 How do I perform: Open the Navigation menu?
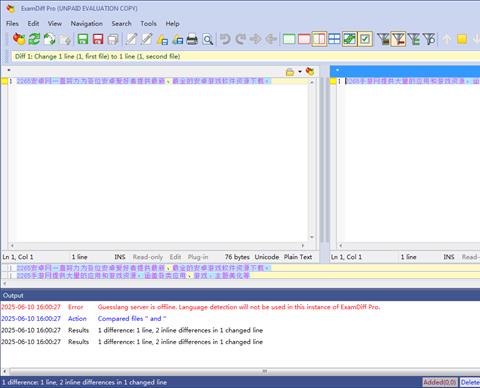pos(87,24)
